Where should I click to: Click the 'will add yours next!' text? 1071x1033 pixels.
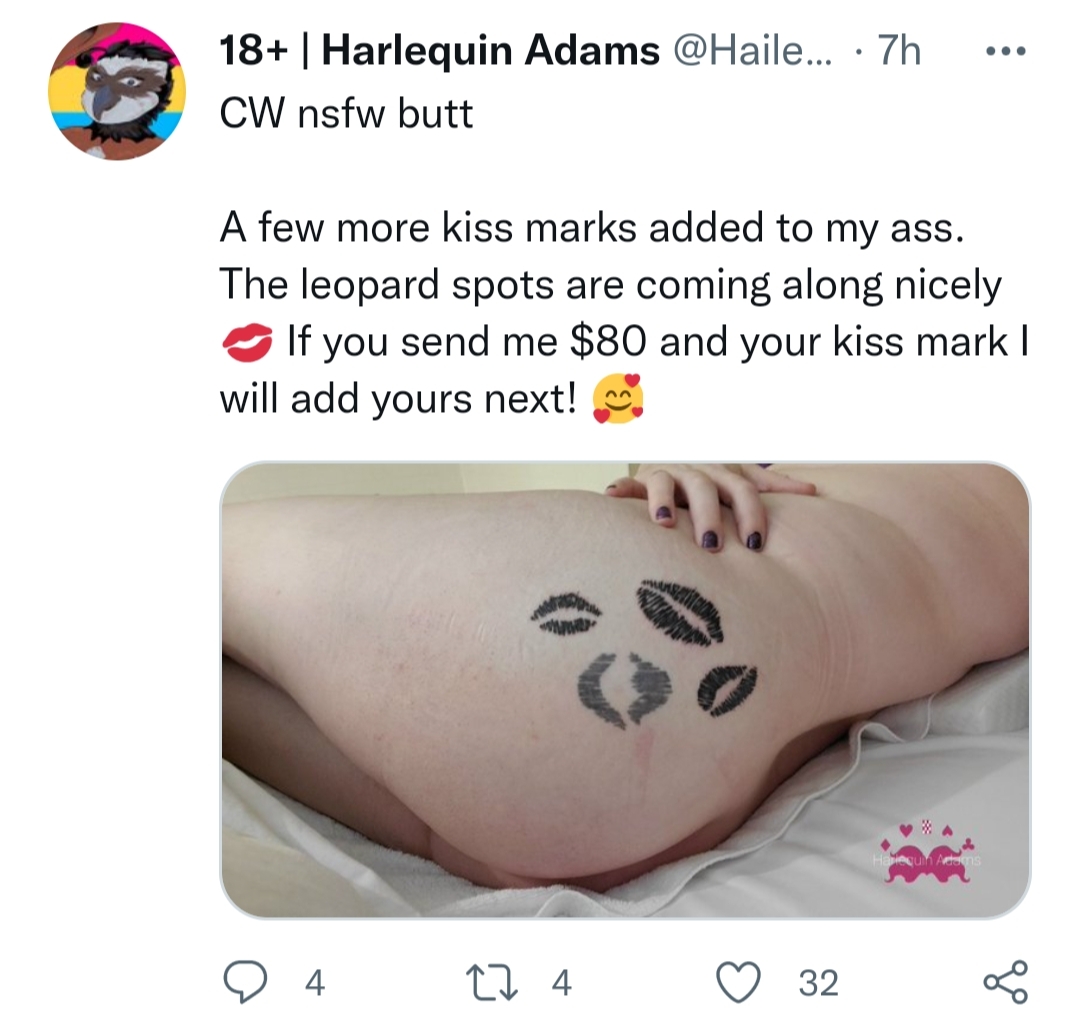coord(399,400)
